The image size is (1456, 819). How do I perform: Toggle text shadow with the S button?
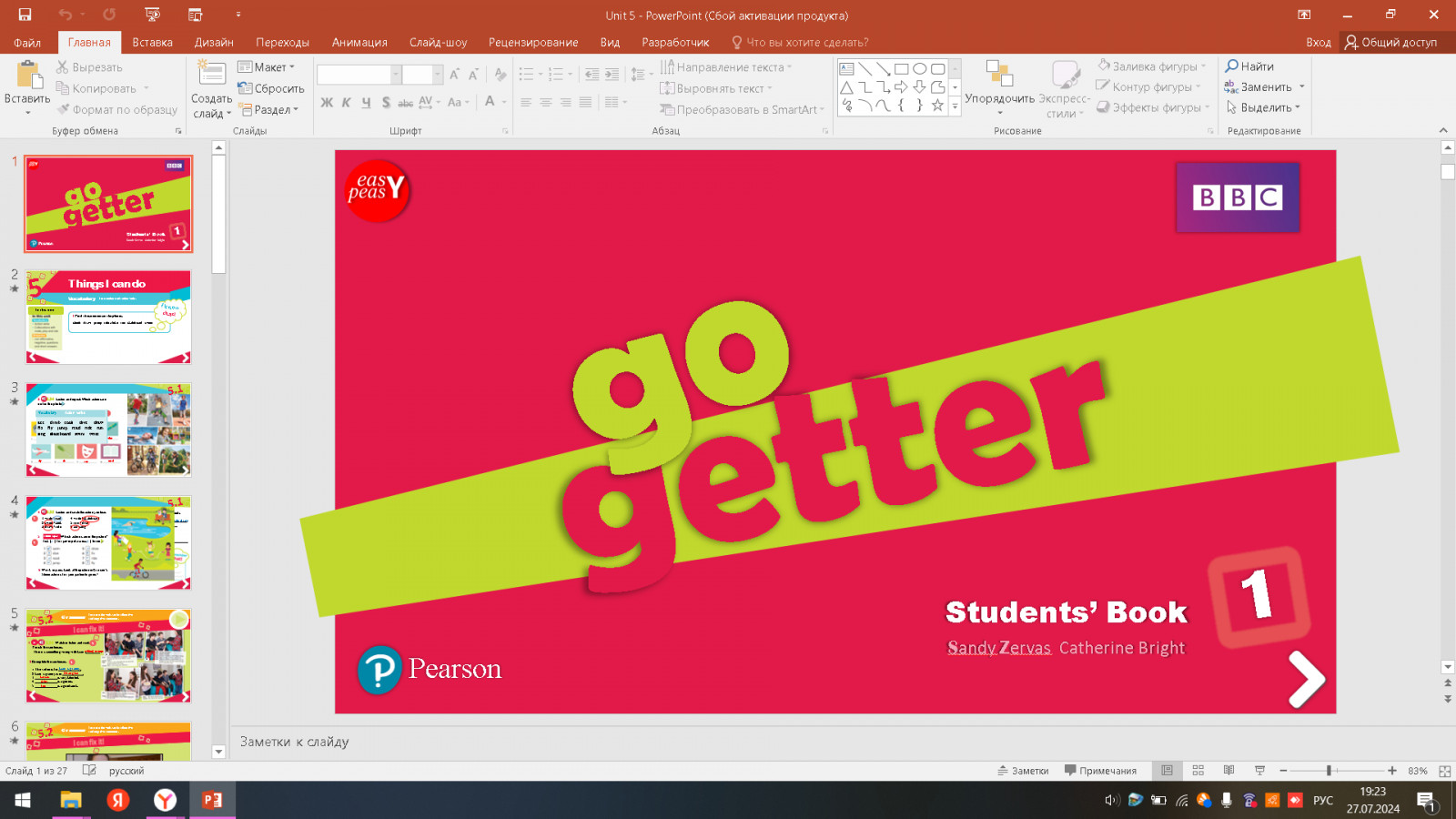[x=386, y=103]
